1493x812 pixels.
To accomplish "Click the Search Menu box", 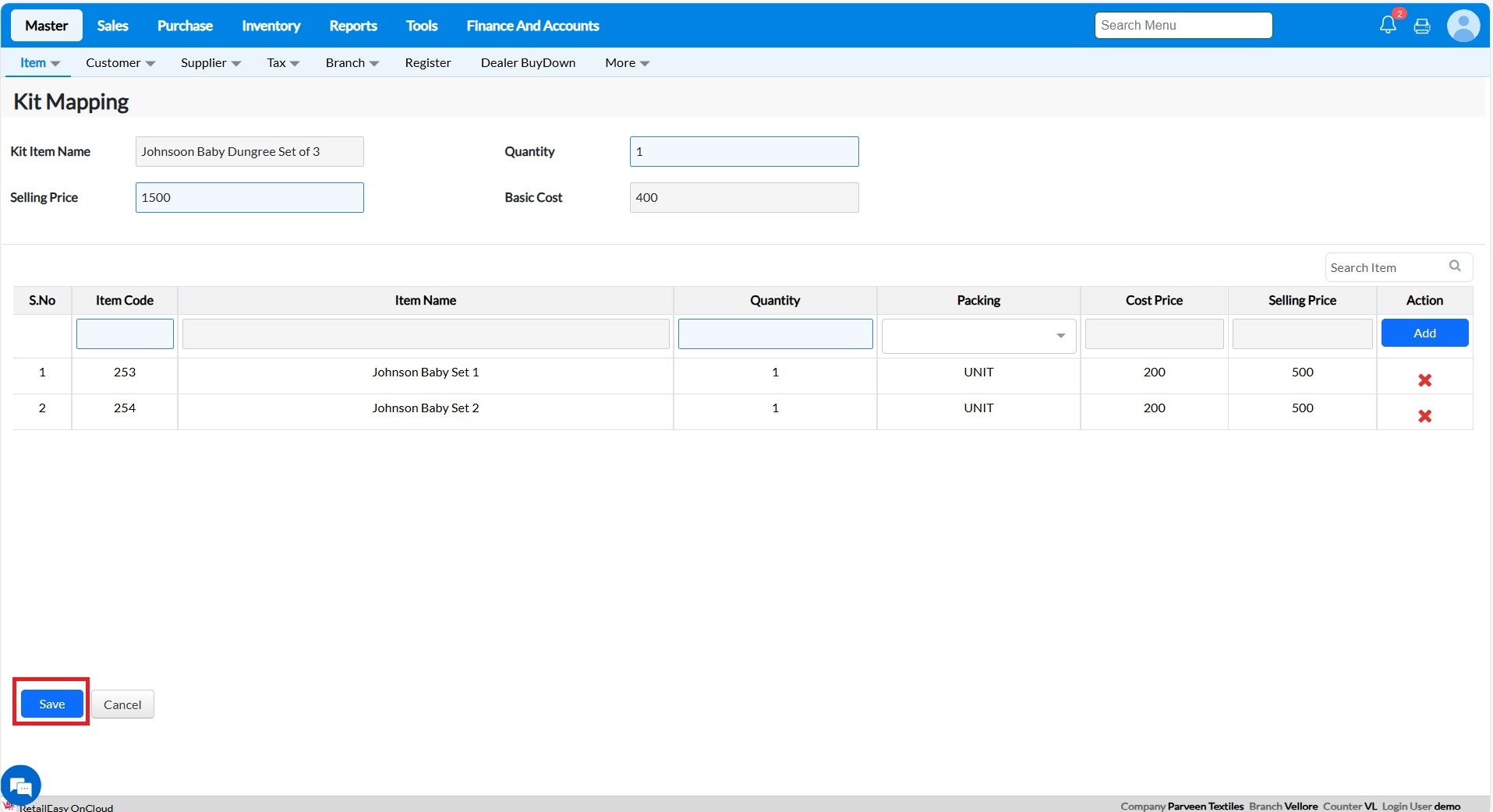I will point(1183,26).
